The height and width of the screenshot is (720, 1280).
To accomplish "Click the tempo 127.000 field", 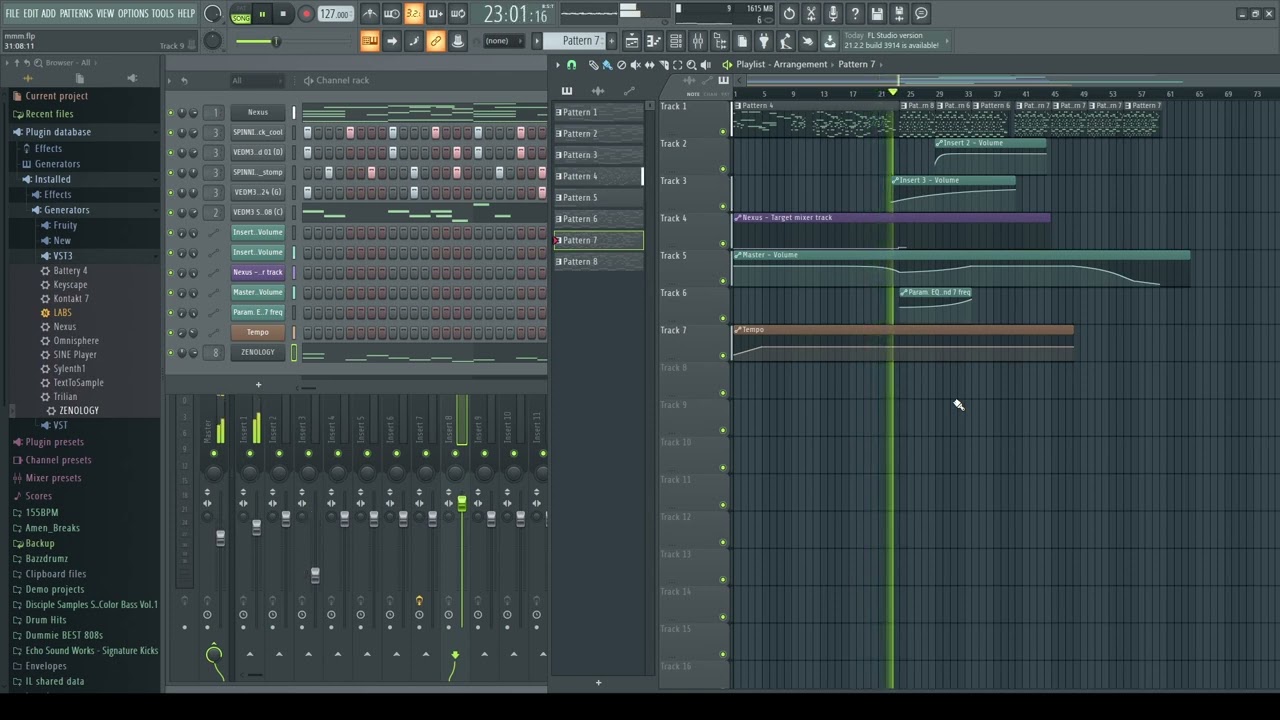I will tap(336, 14).
